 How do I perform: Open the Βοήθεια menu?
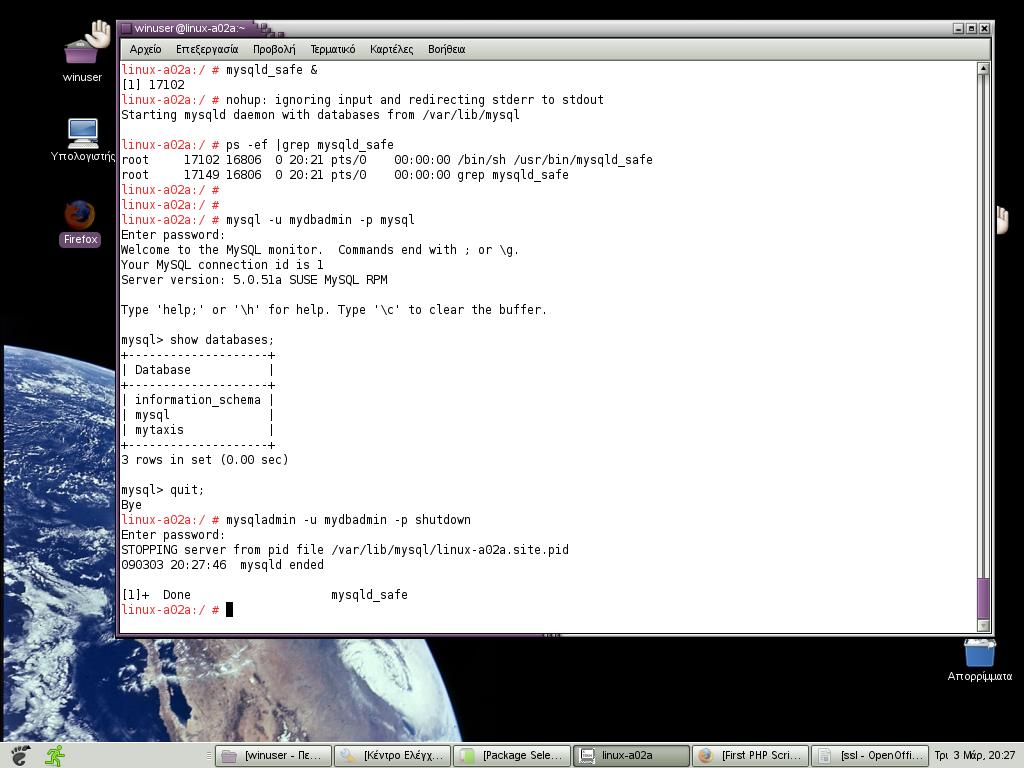[x=446, y=49]
